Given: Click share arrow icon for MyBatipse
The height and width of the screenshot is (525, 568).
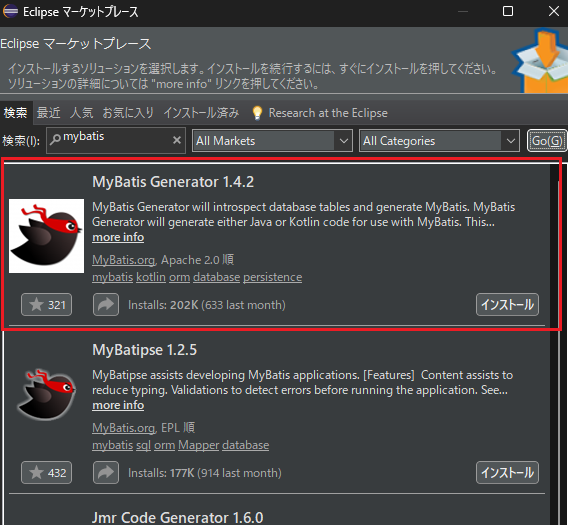Looking at the screenshot, I should [x=106, y=472].
